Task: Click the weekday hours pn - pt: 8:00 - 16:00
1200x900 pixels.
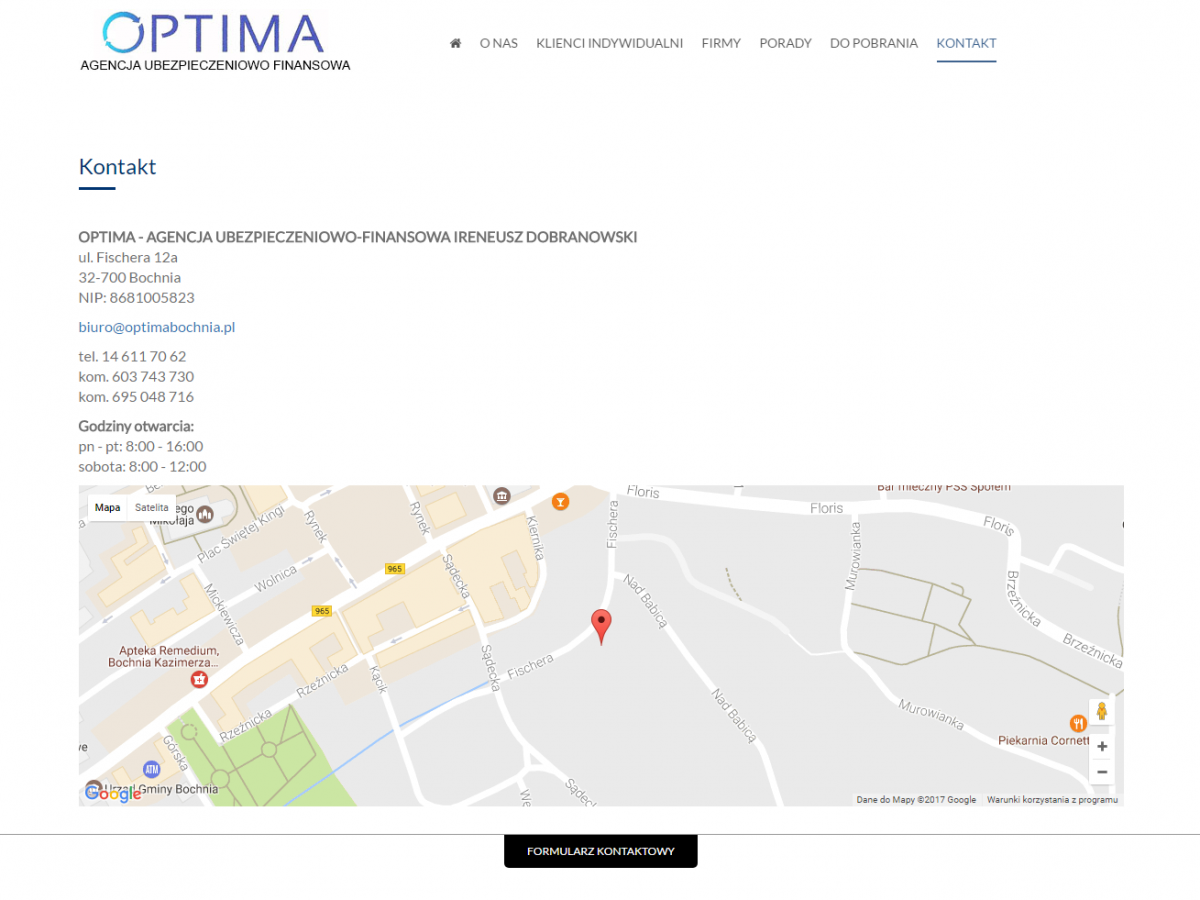Action: tap(141, 446)
